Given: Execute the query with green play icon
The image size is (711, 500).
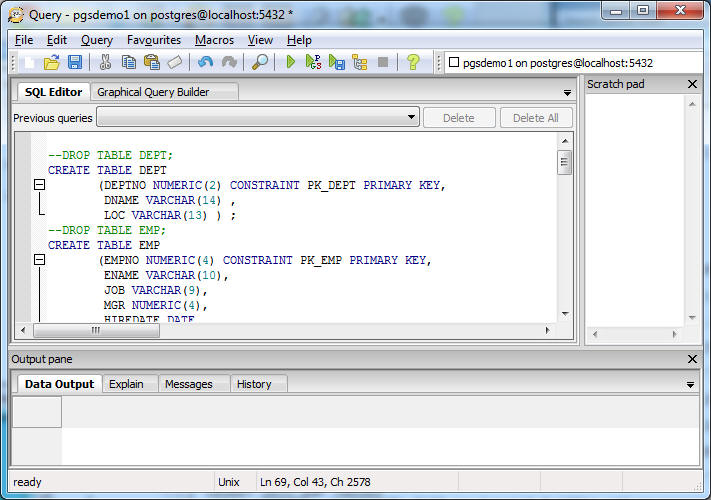Looking at the screenshot, I should (291, 62).
